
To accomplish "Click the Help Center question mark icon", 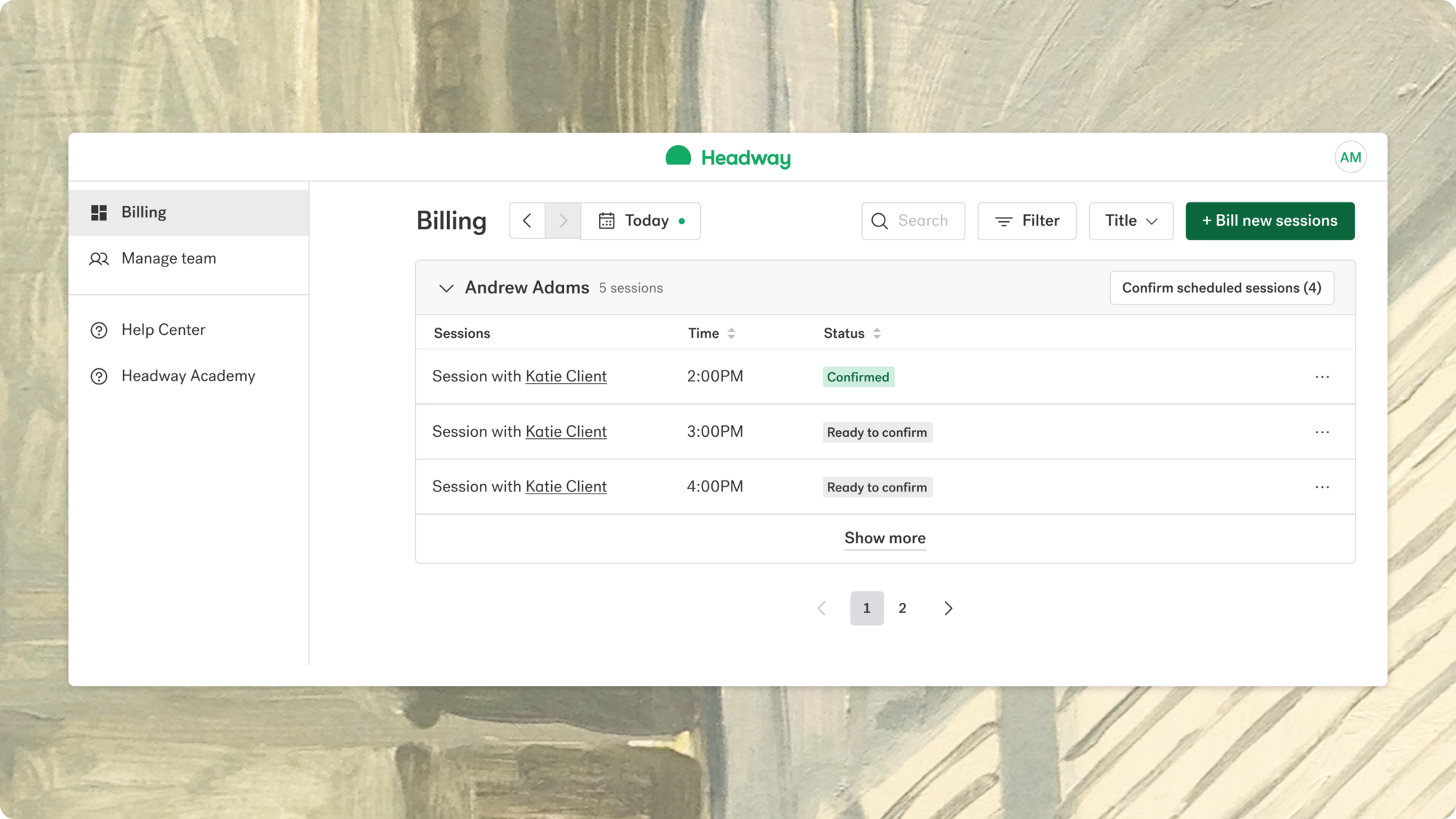I will tap(100, 330).
